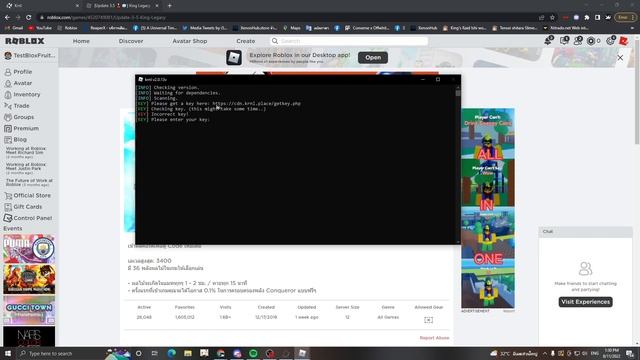Open the Windows notification center icon
Image resolution: width=640 pixels, height=360 pixels.
point(630,353)
